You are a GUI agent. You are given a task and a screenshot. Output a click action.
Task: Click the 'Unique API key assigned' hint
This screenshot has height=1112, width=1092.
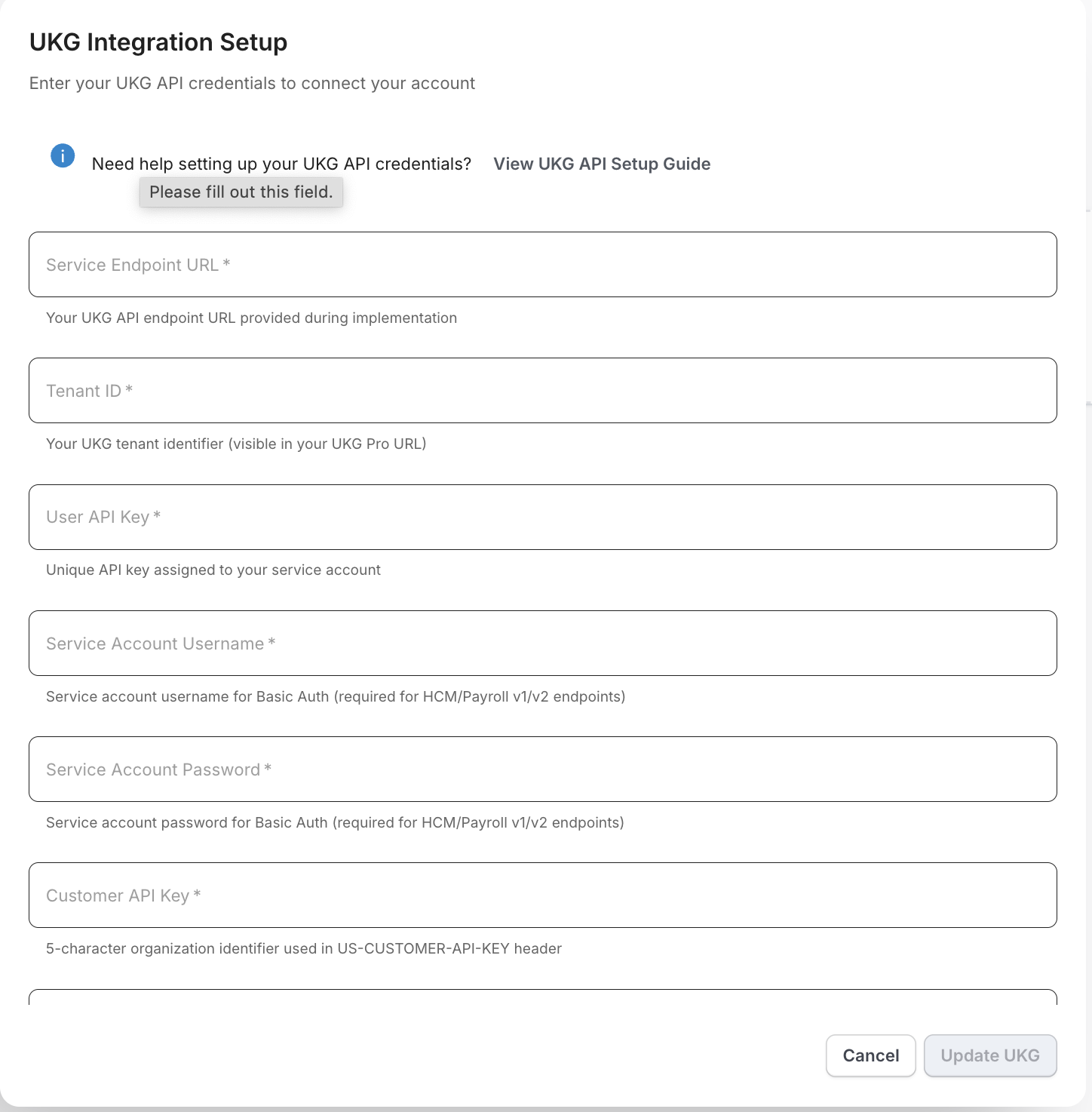213,570
